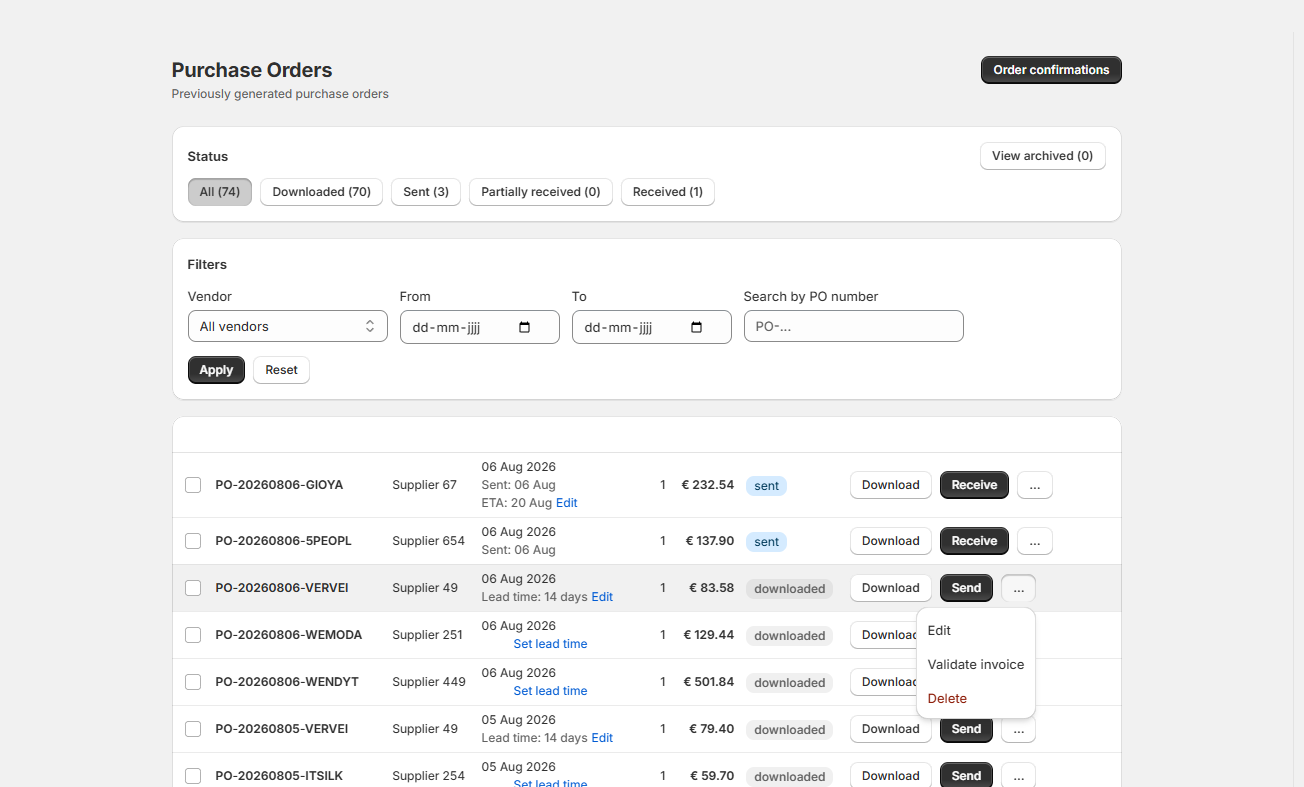The width and height of the screenshot is (1304, 787).
Task: Reset the filters
Action: click(x=281, y=370)
